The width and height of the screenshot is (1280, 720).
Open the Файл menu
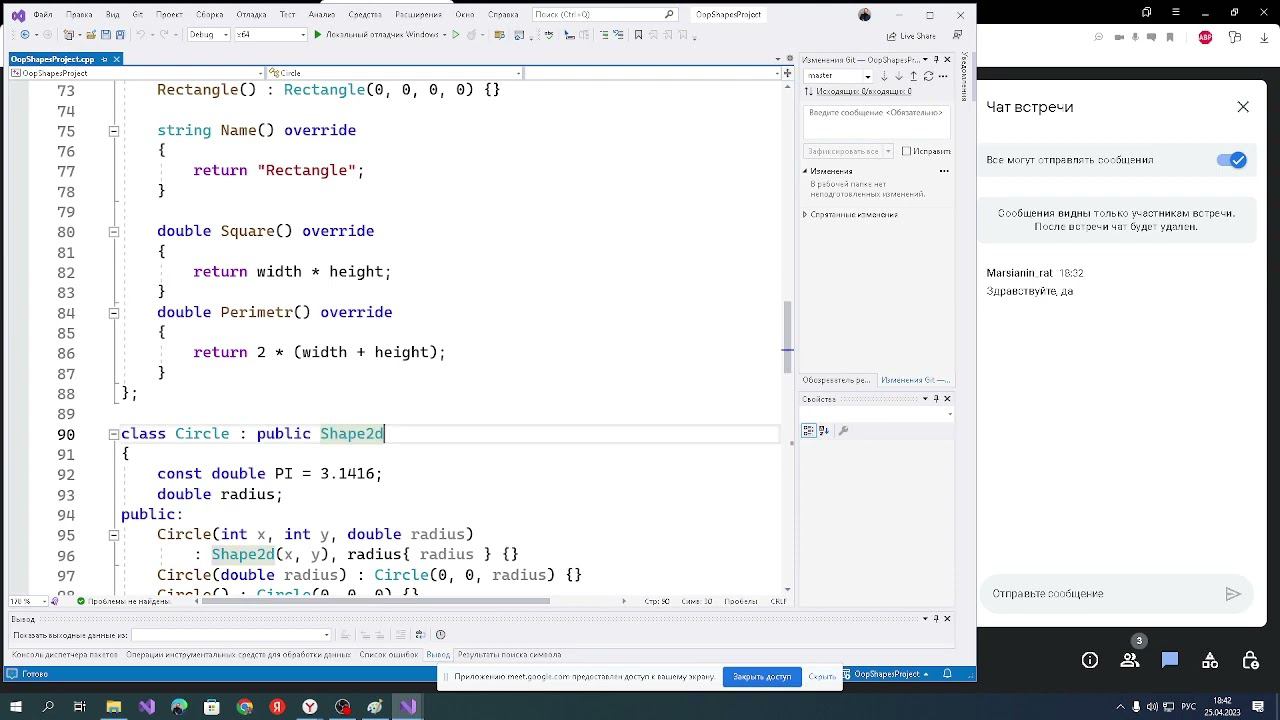(42, 15)
